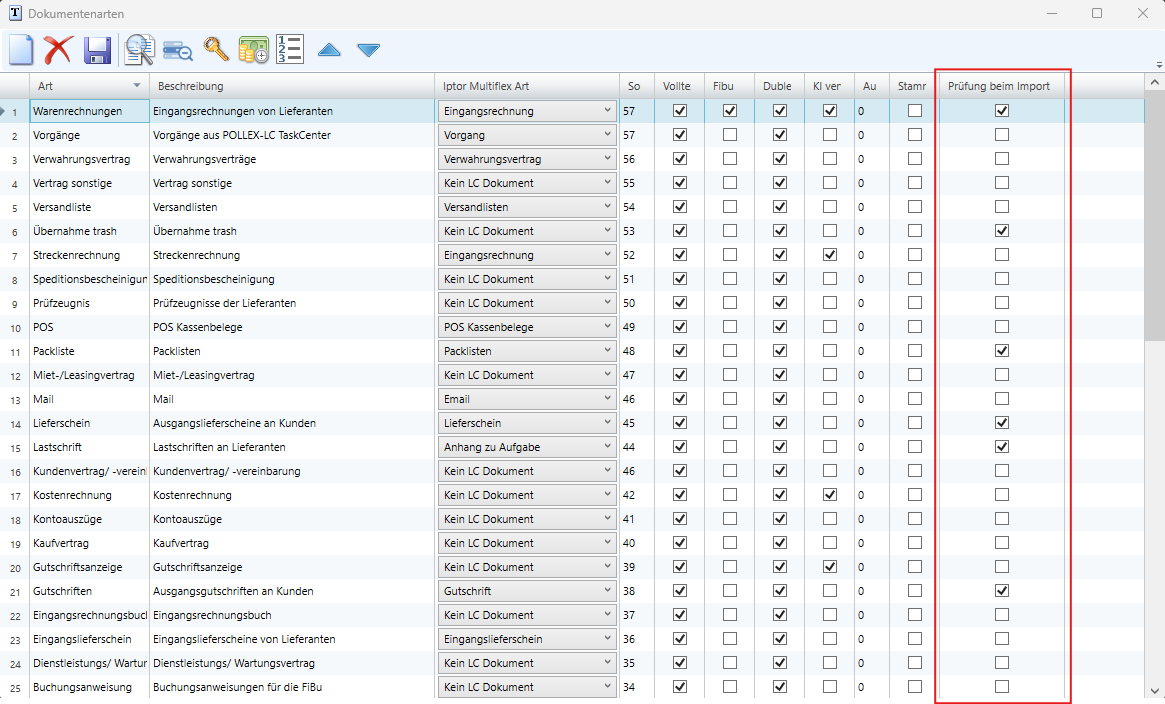Click the vertical scrollbar thumb
The width and height of the screenshot is (1165, 704).
(x=1155, y=218)
